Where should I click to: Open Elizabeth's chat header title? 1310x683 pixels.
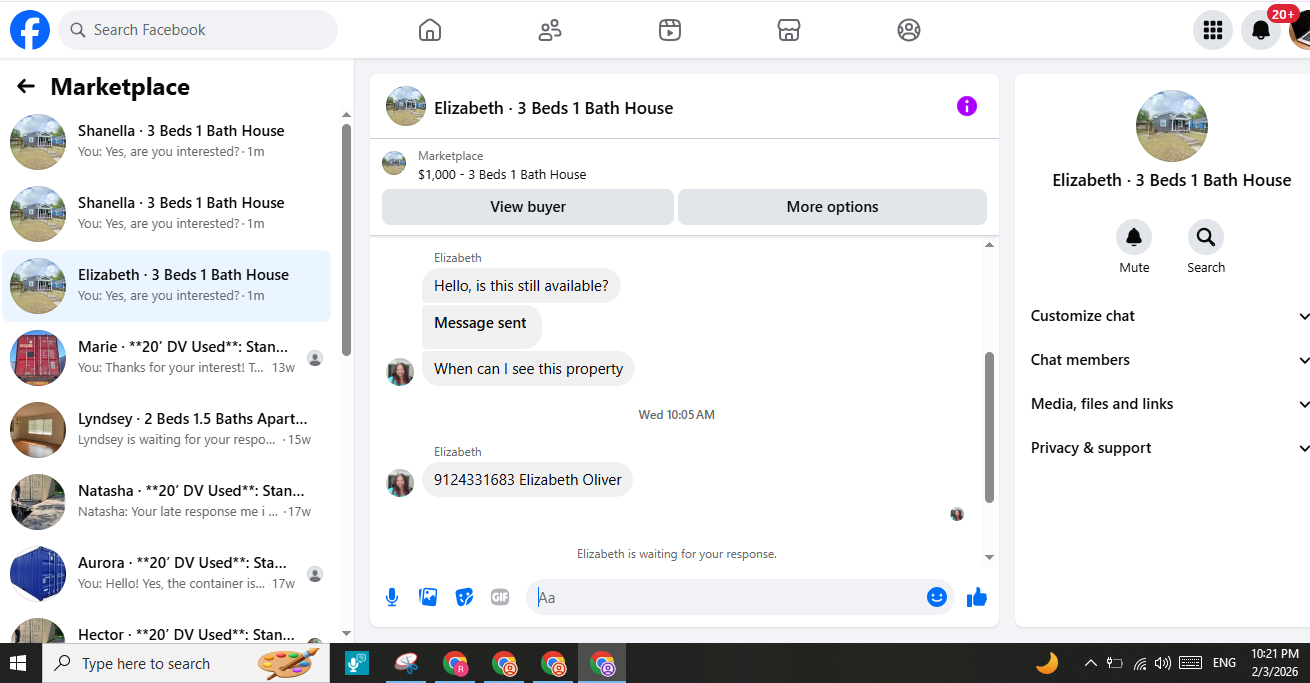point(553,108)
